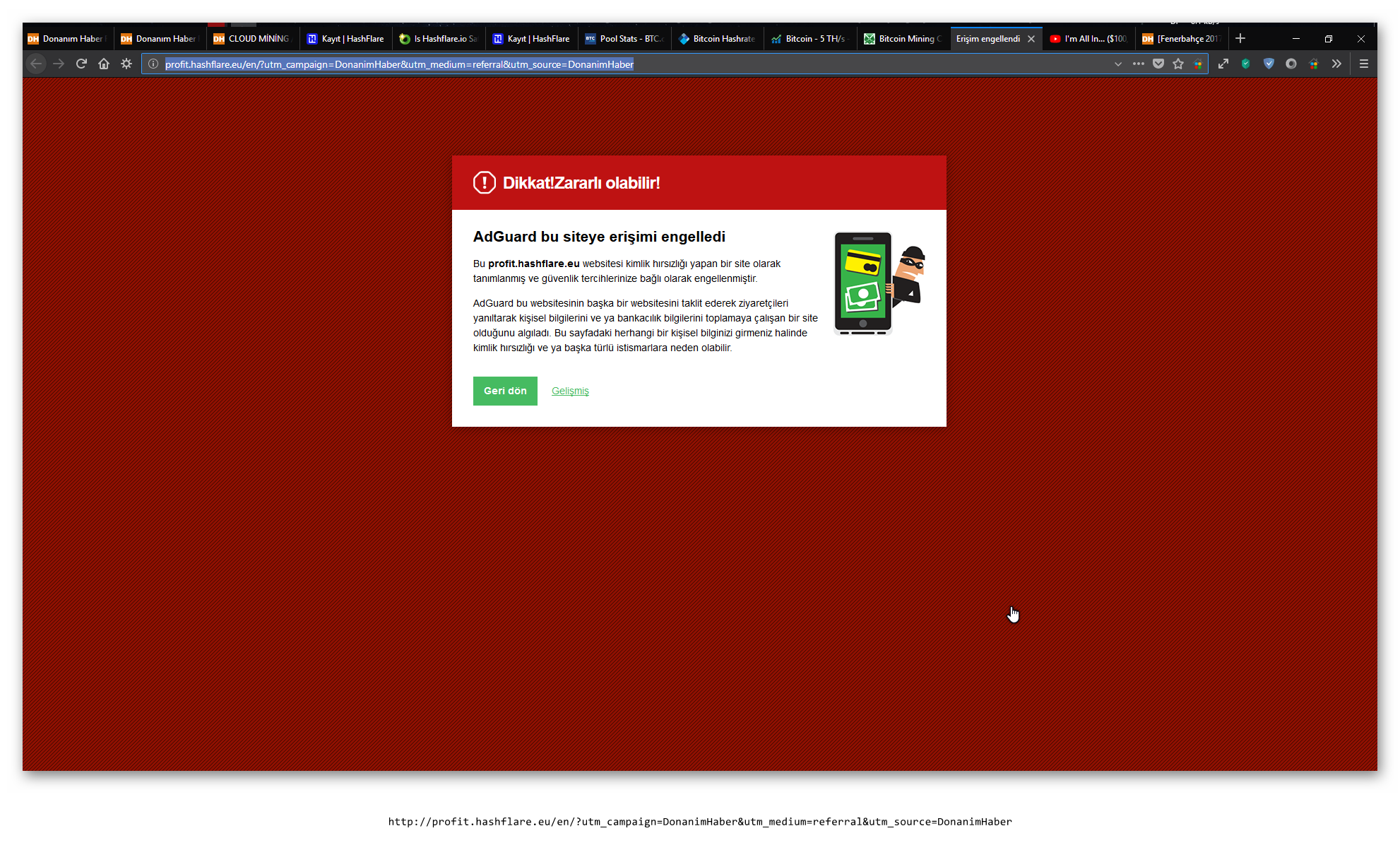This screenshot has height=850, width=1400.
Task: Save page to Pocket
Action: [x=1158, y=64]
